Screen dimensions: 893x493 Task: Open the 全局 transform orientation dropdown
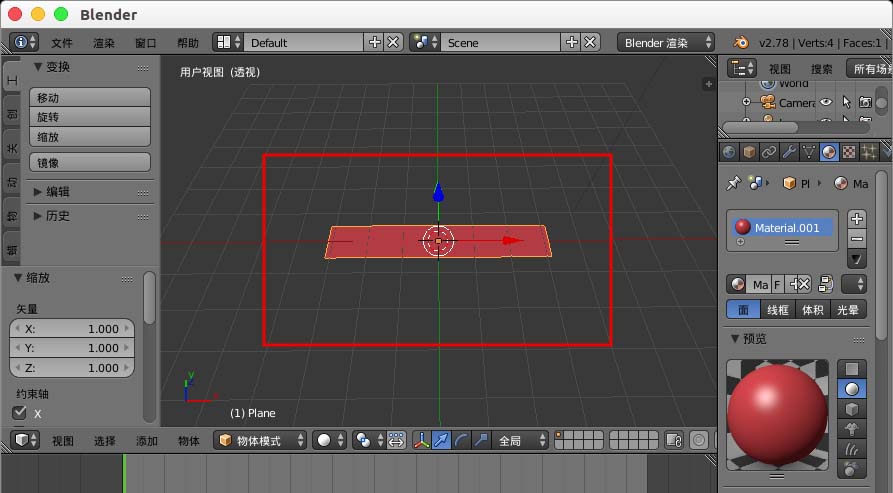(x=520, y=440)
